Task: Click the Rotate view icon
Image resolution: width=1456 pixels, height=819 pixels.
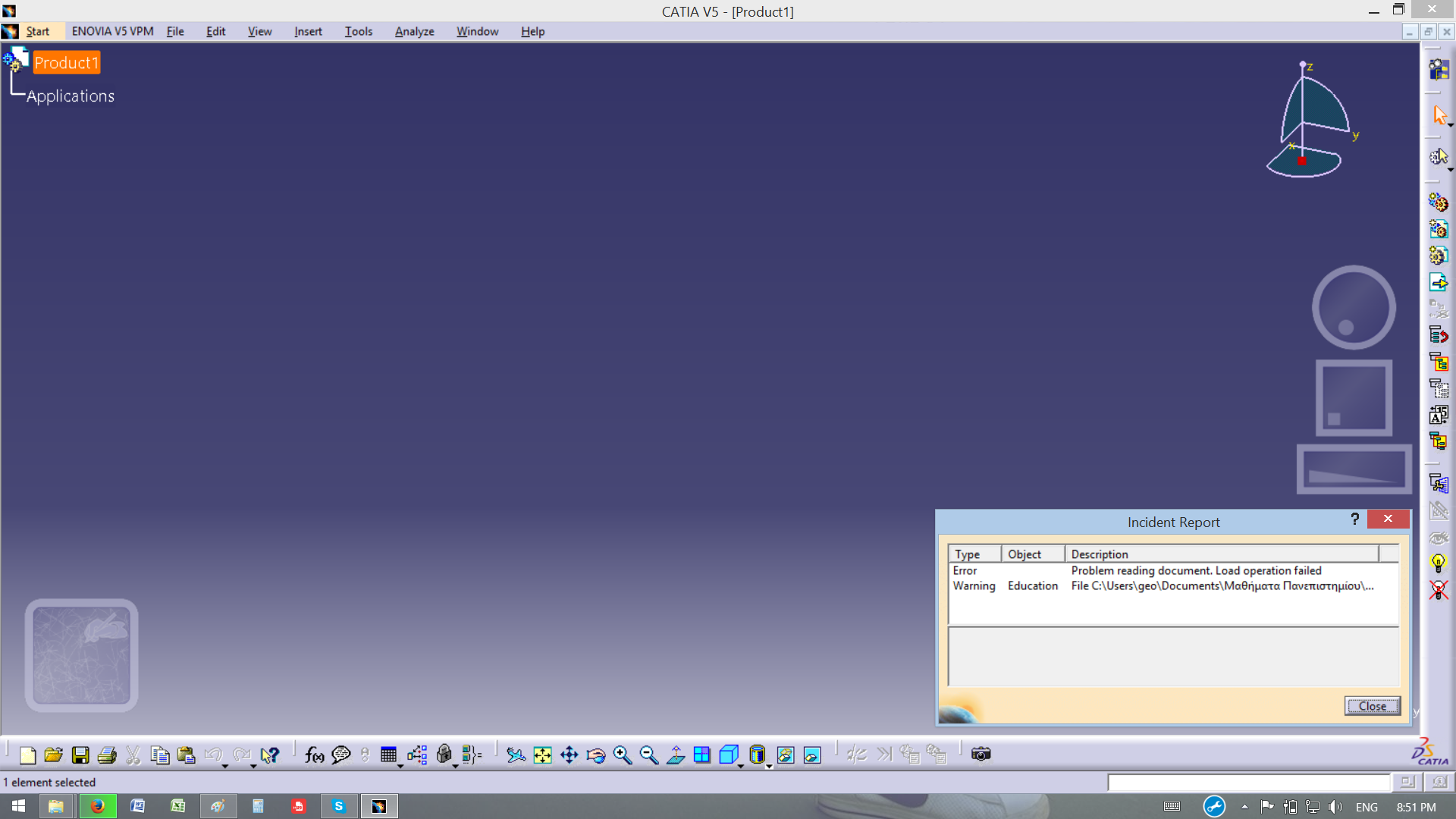Action: pyautogui.click(x=595, y=755)
